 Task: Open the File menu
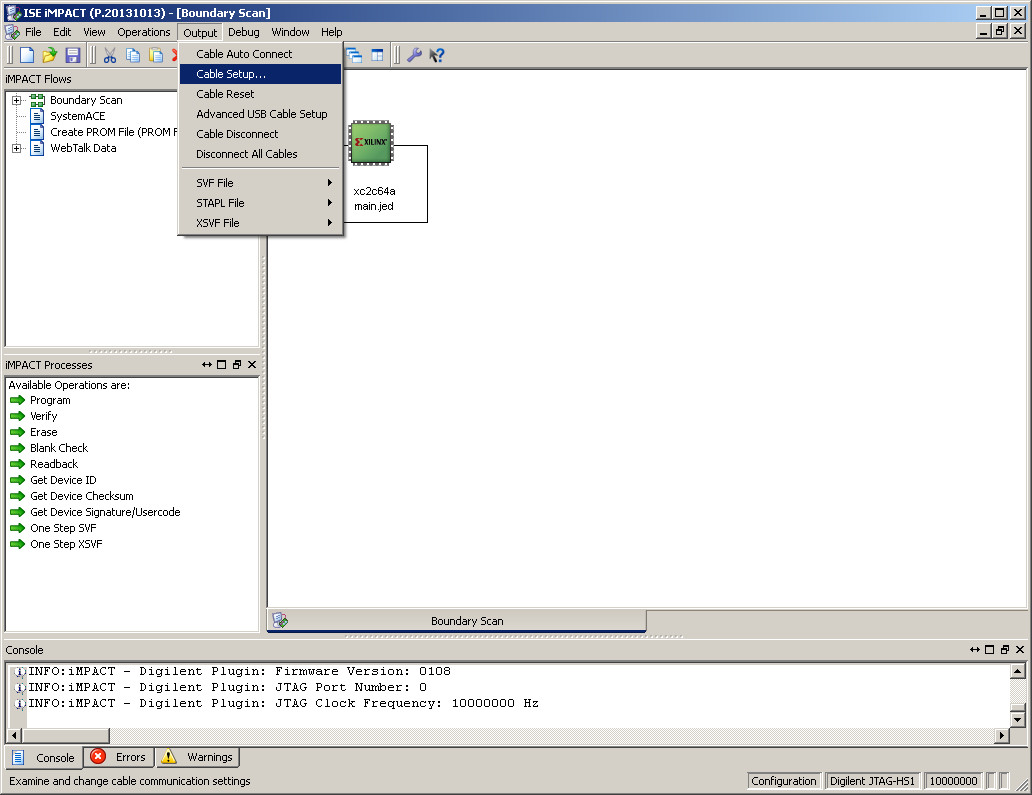[33, 32]
